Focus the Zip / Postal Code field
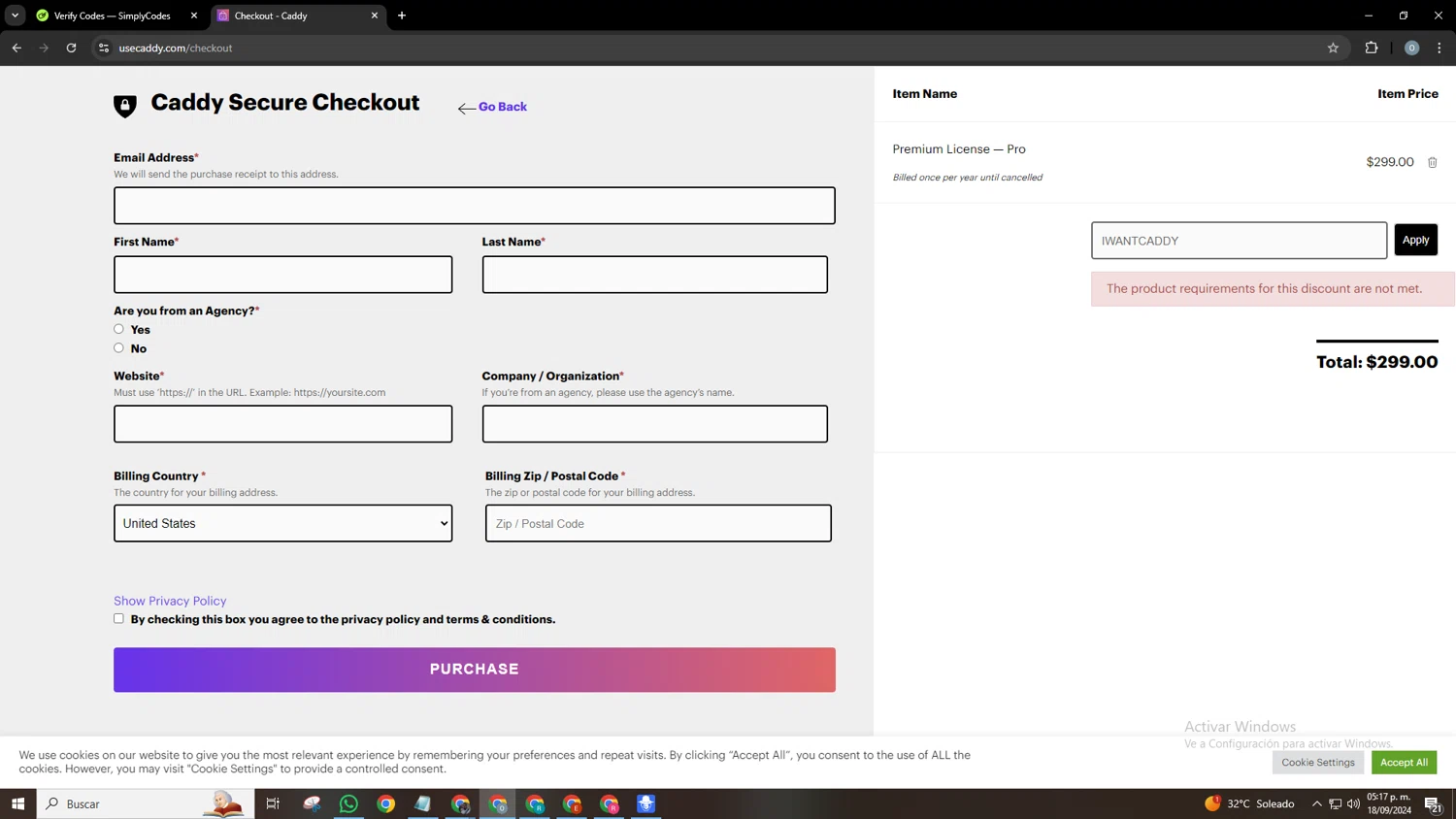The image size is (1456, 819). (658, 523)
